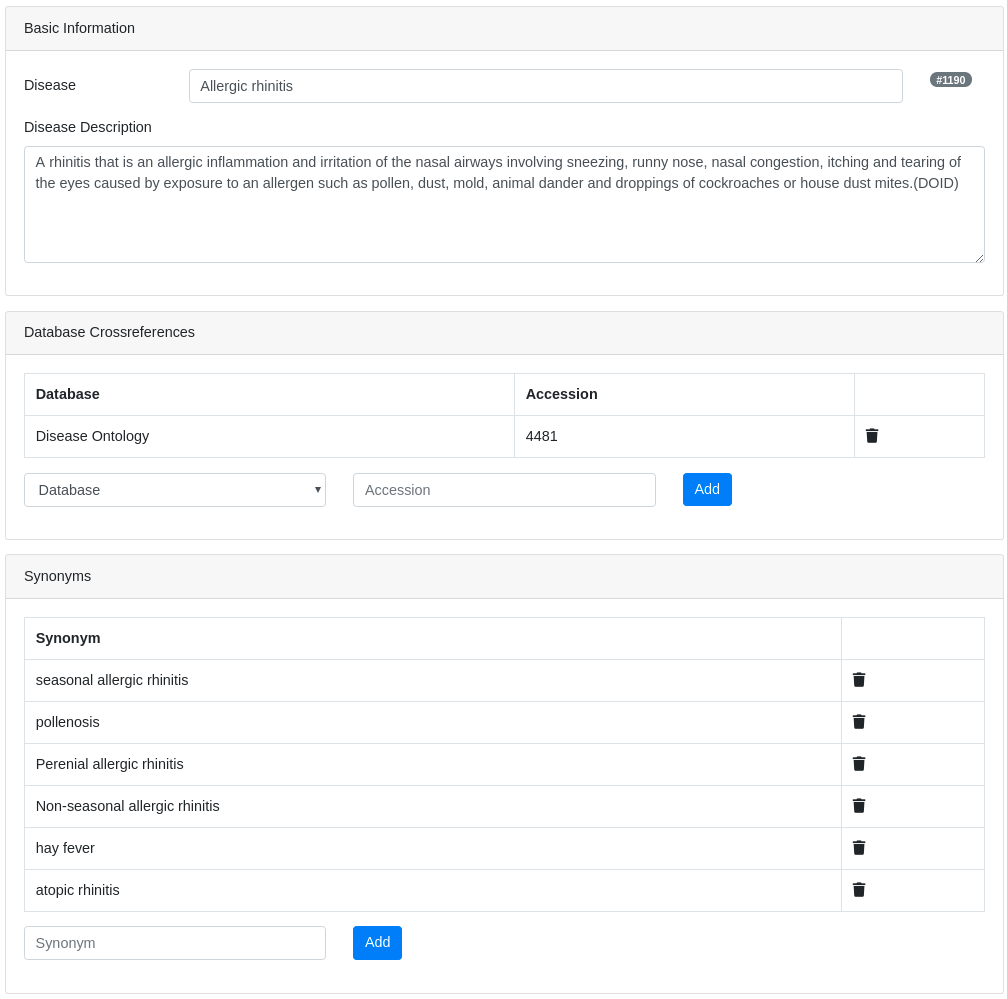
Task: Delete the Perenial allergic rhinitis synonym
Action: click(859, 764)
